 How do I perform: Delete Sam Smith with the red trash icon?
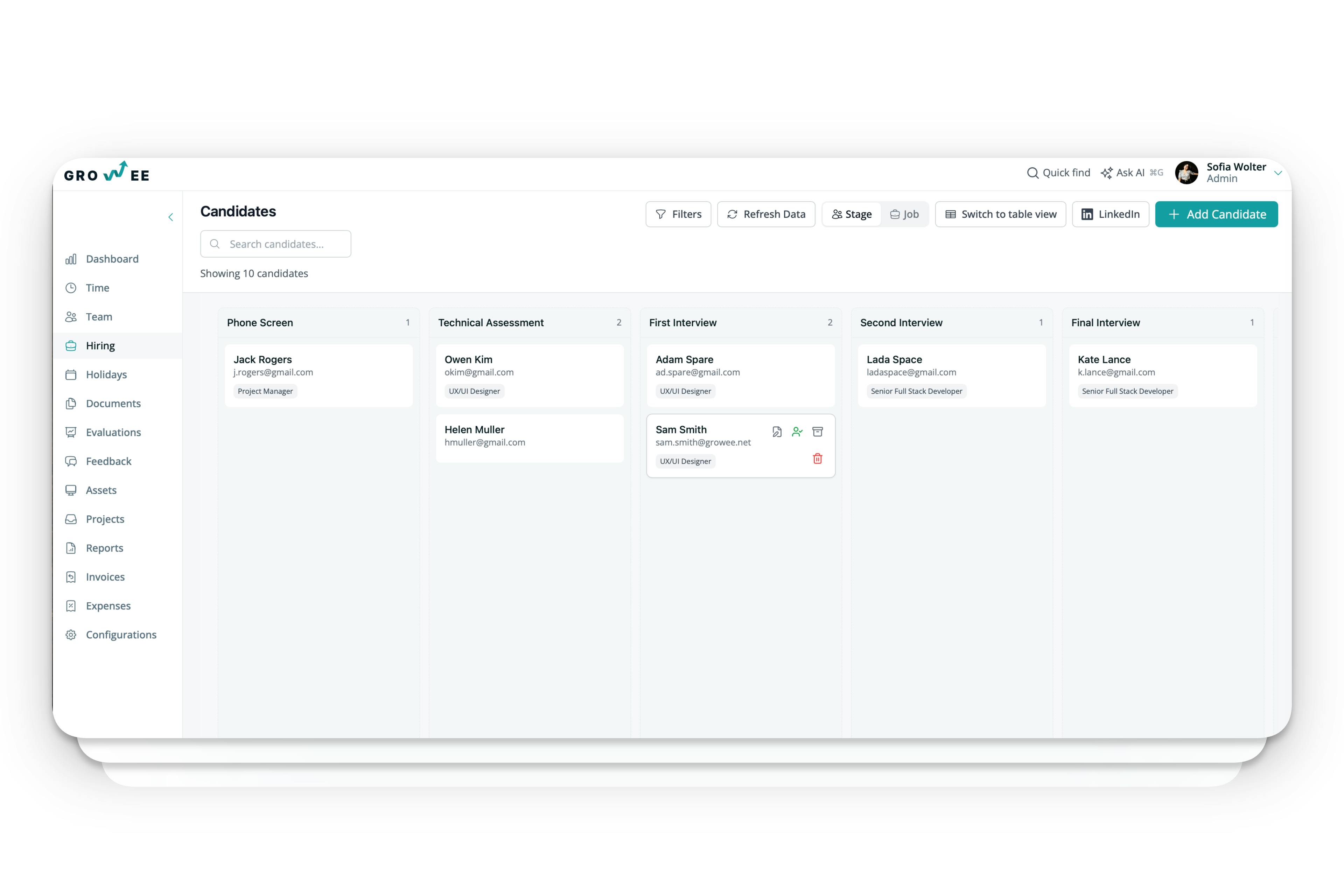[x=818, y=458]
